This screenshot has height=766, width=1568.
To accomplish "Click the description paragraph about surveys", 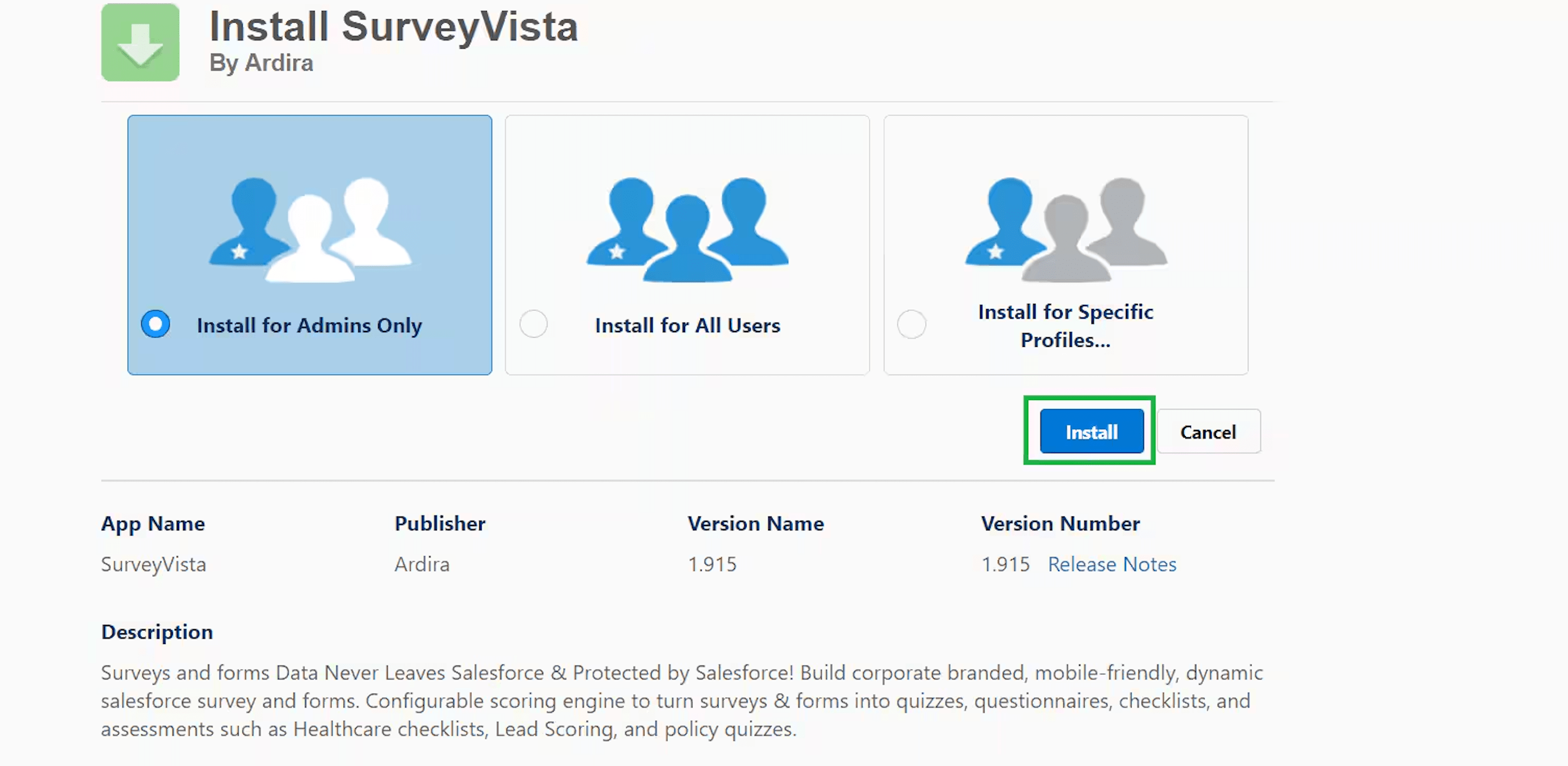I will pyautogui.click(x=682, y=701).
